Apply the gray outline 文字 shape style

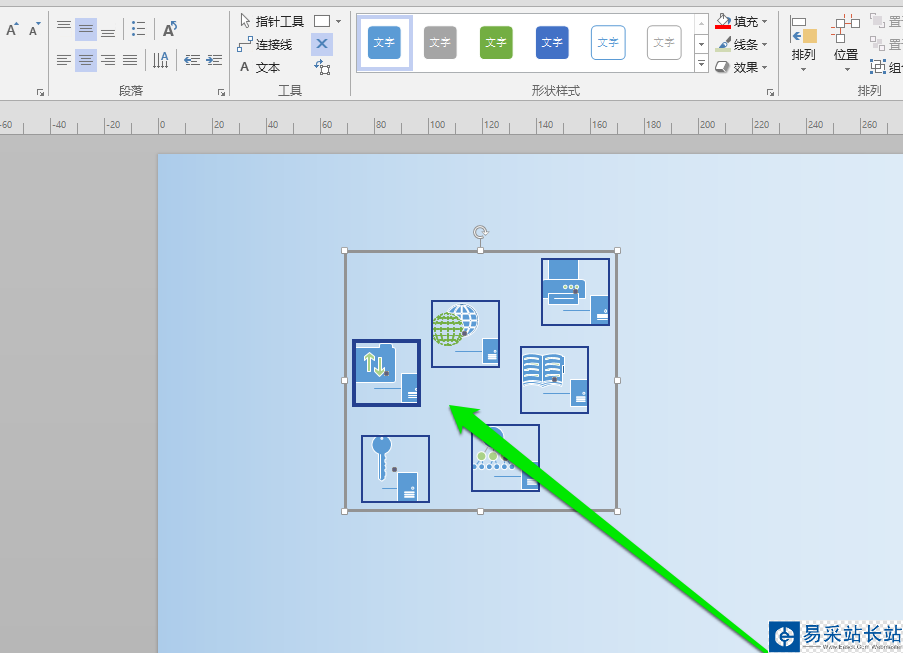pos(664,43)
